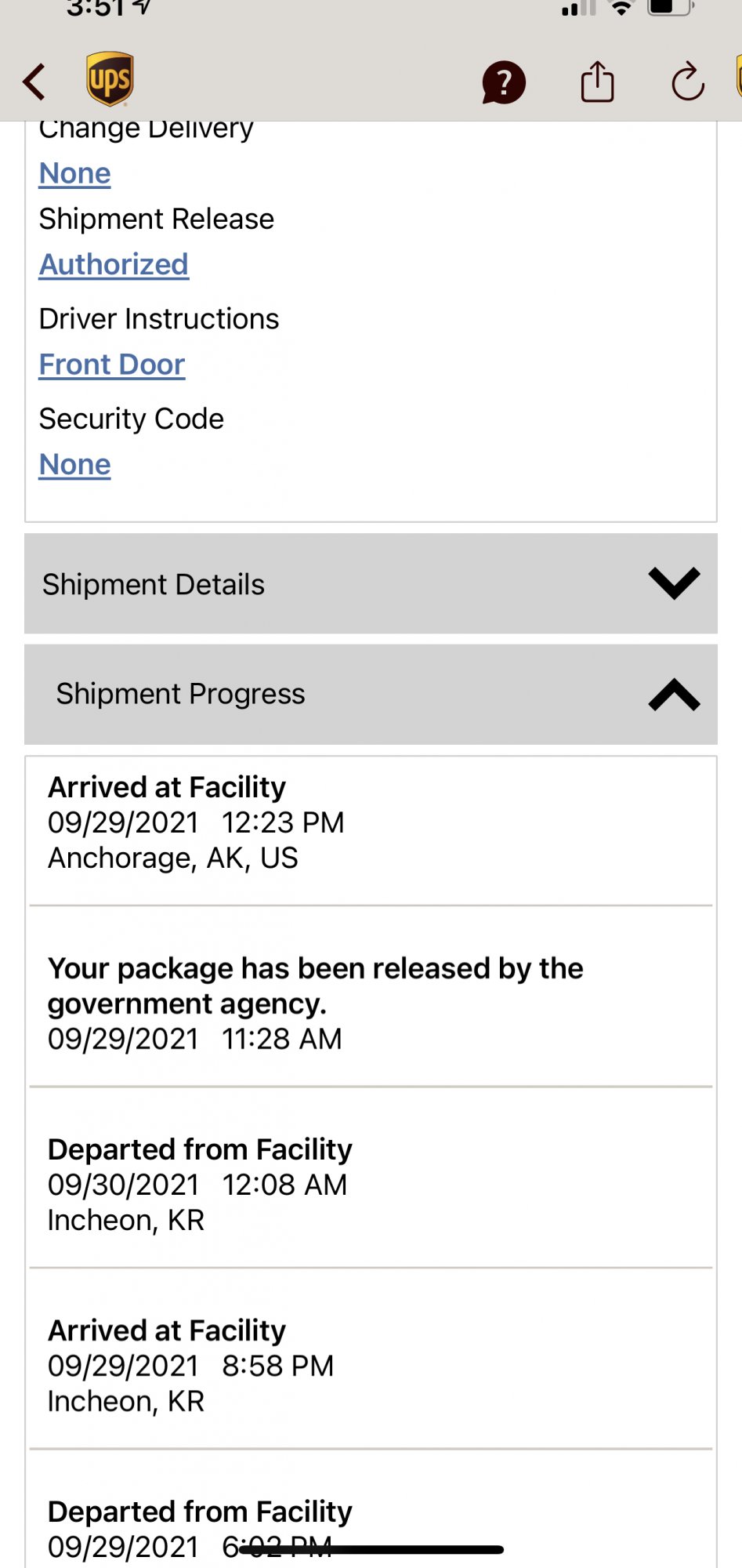
Task: Tap the back arrow icon
Action: 34,82
